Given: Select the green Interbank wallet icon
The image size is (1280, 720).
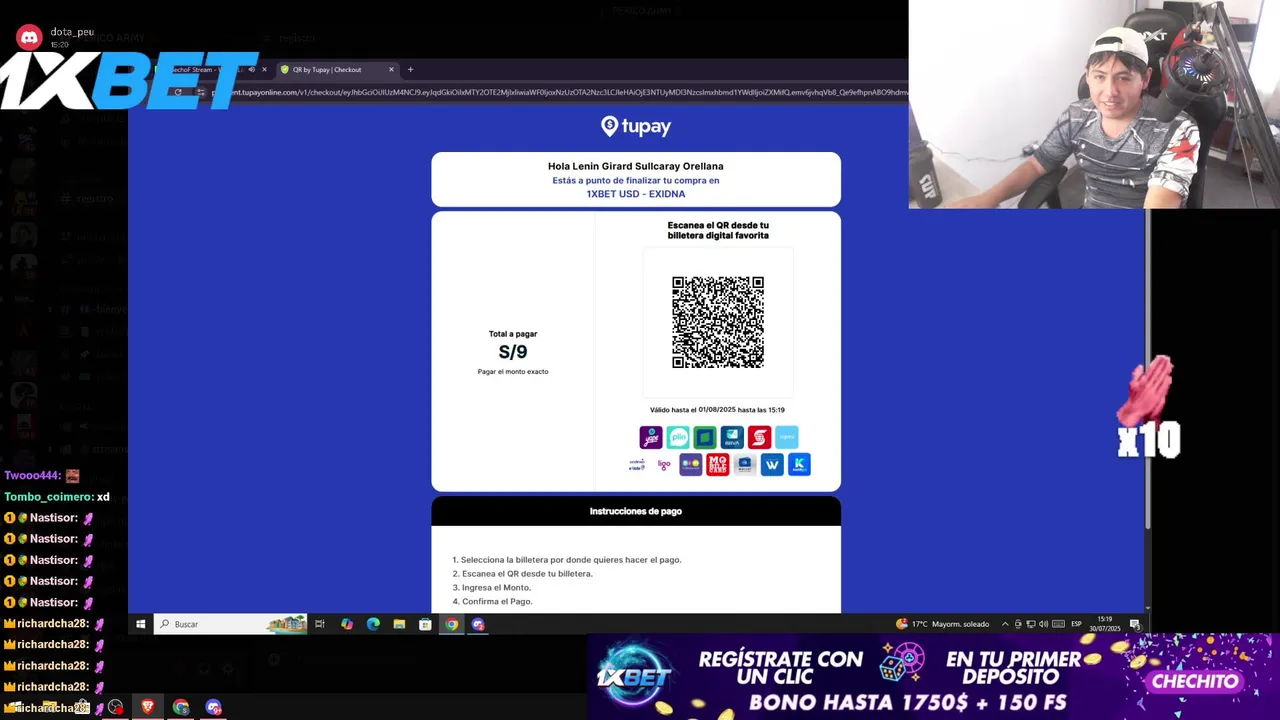Looking at the screenshot, I should [705, 437].
